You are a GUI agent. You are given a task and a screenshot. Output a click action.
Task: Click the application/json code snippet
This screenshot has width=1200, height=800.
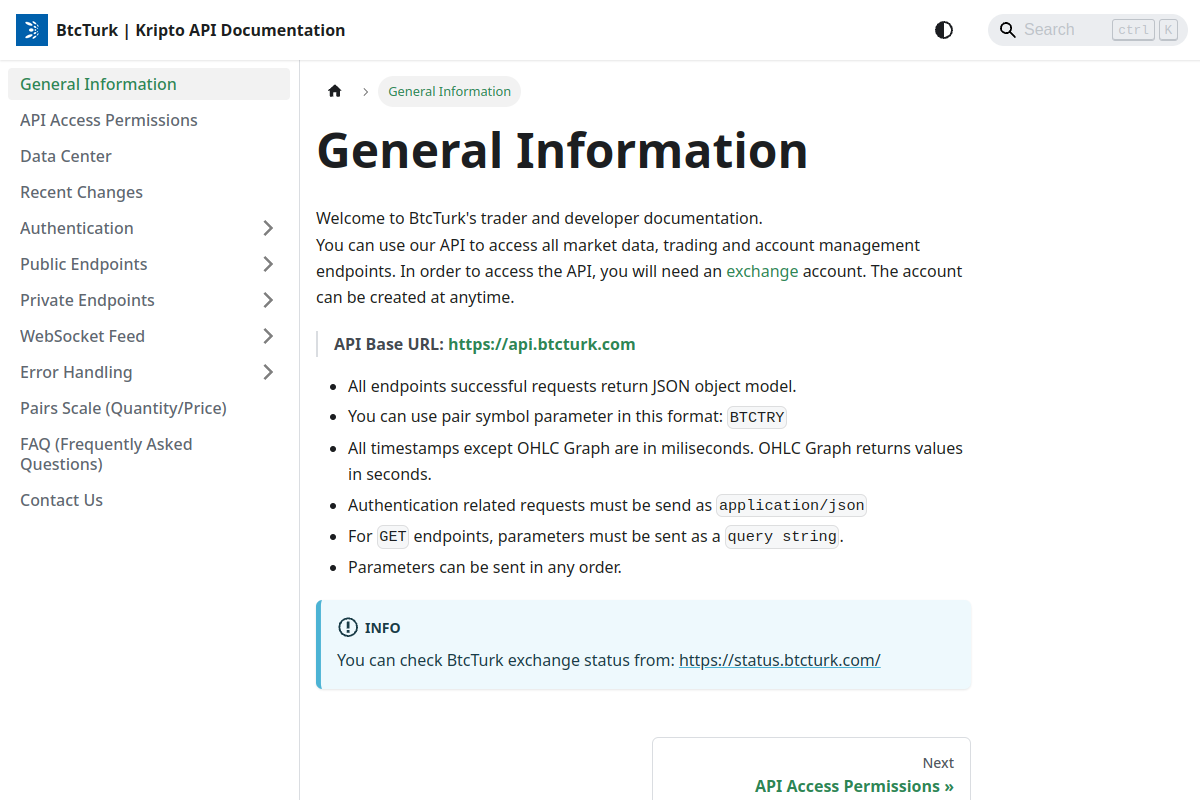pyautogui.click(x=792, y=506)
